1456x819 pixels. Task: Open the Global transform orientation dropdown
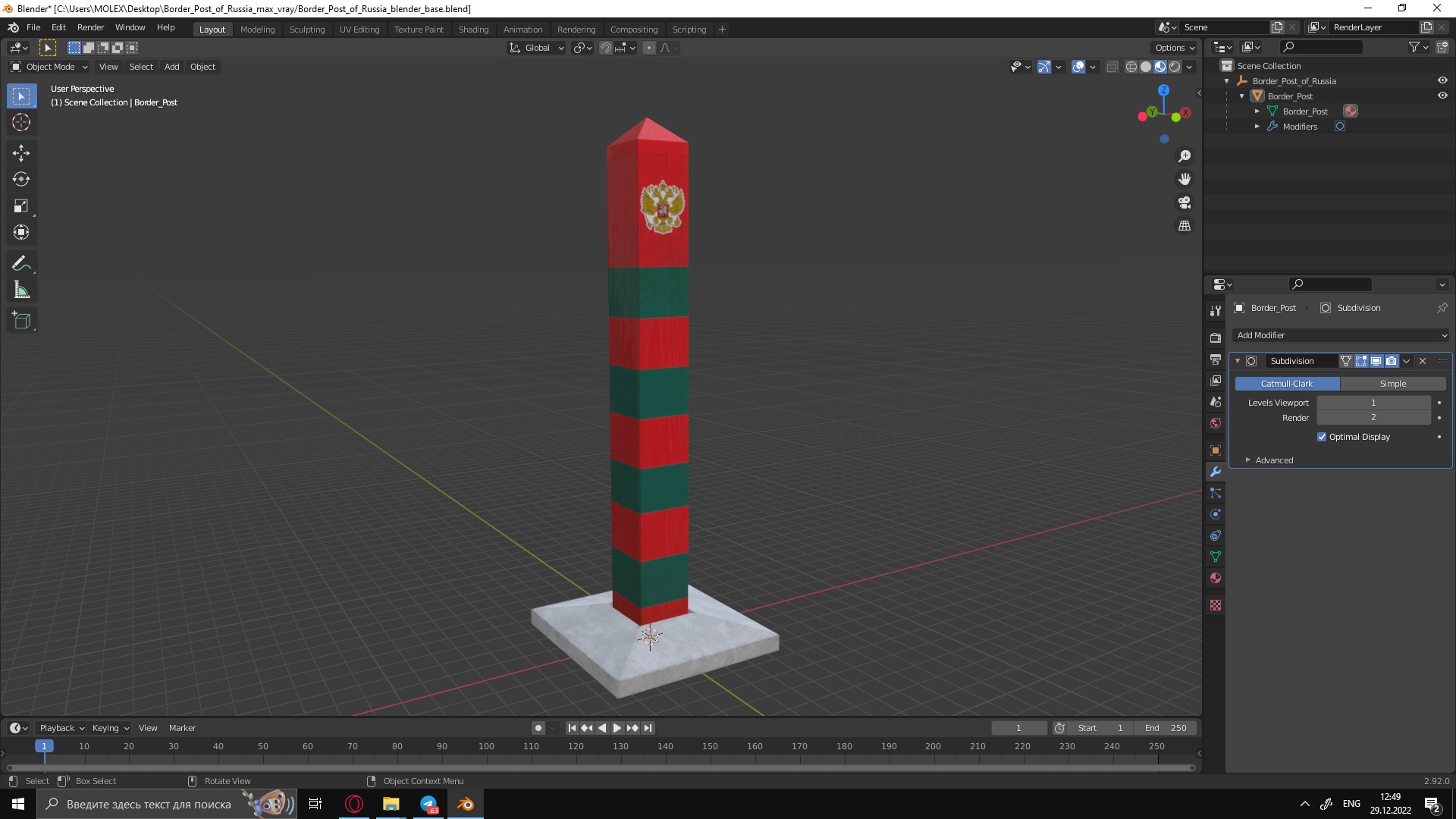pyautogui.click(x=537, y=48)
